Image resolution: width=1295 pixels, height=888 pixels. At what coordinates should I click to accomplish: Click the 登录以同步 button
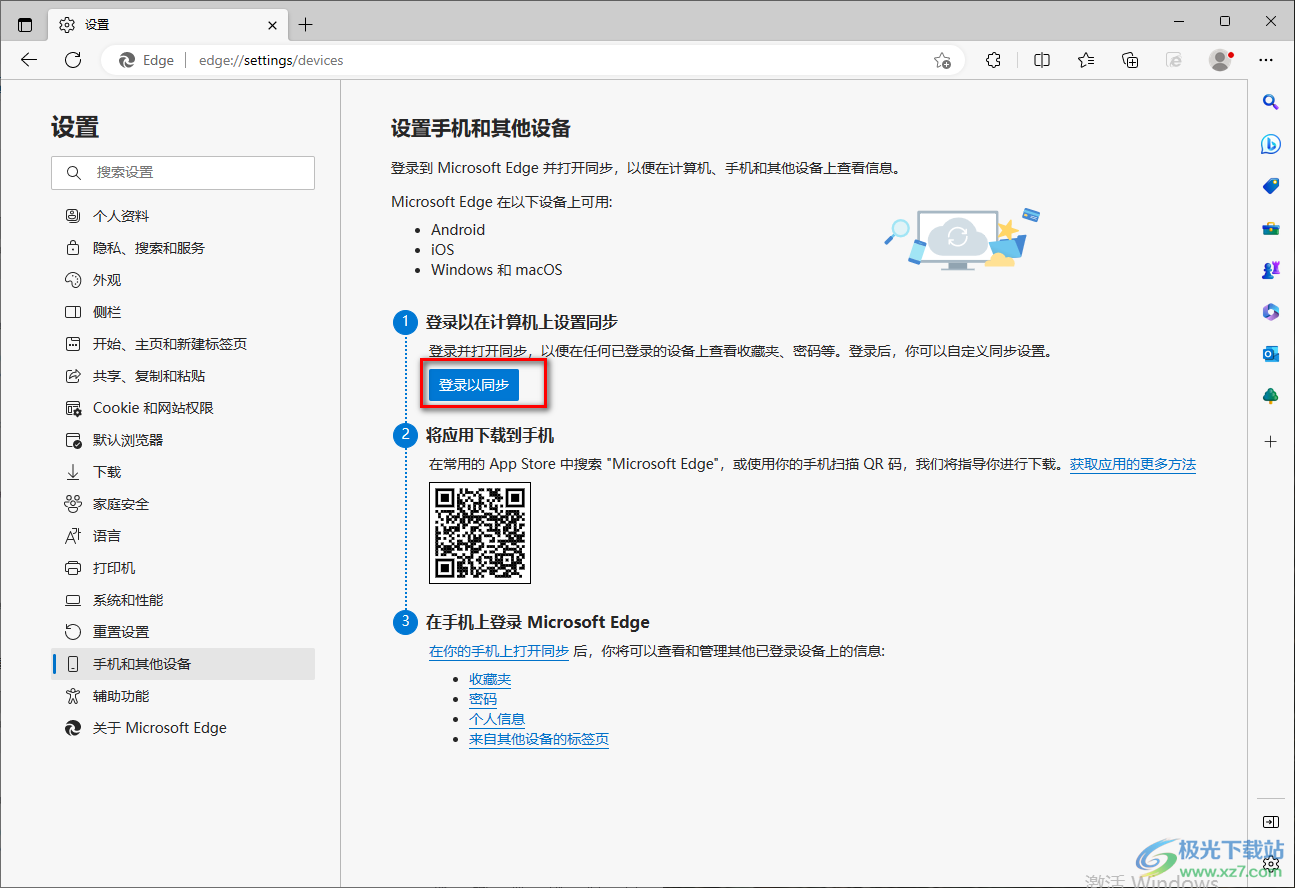coord(474,385)
